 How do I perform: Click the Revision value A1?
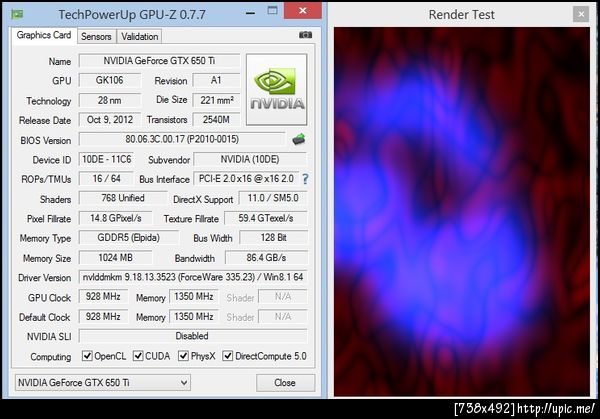pos(216,80)
